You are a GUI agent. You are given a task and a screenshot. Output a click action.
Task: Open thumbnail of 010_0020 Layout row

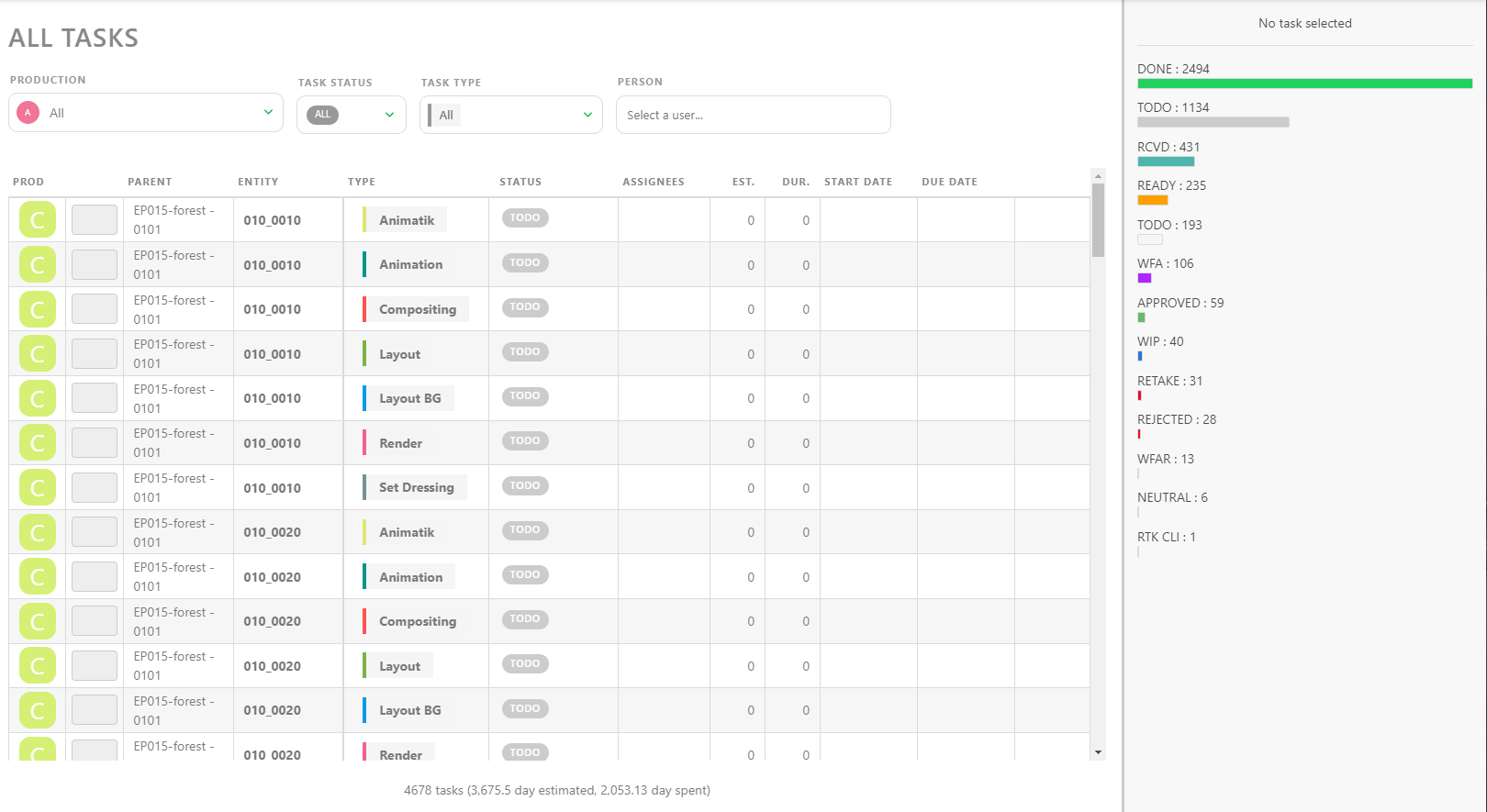[x=95, y=665]
